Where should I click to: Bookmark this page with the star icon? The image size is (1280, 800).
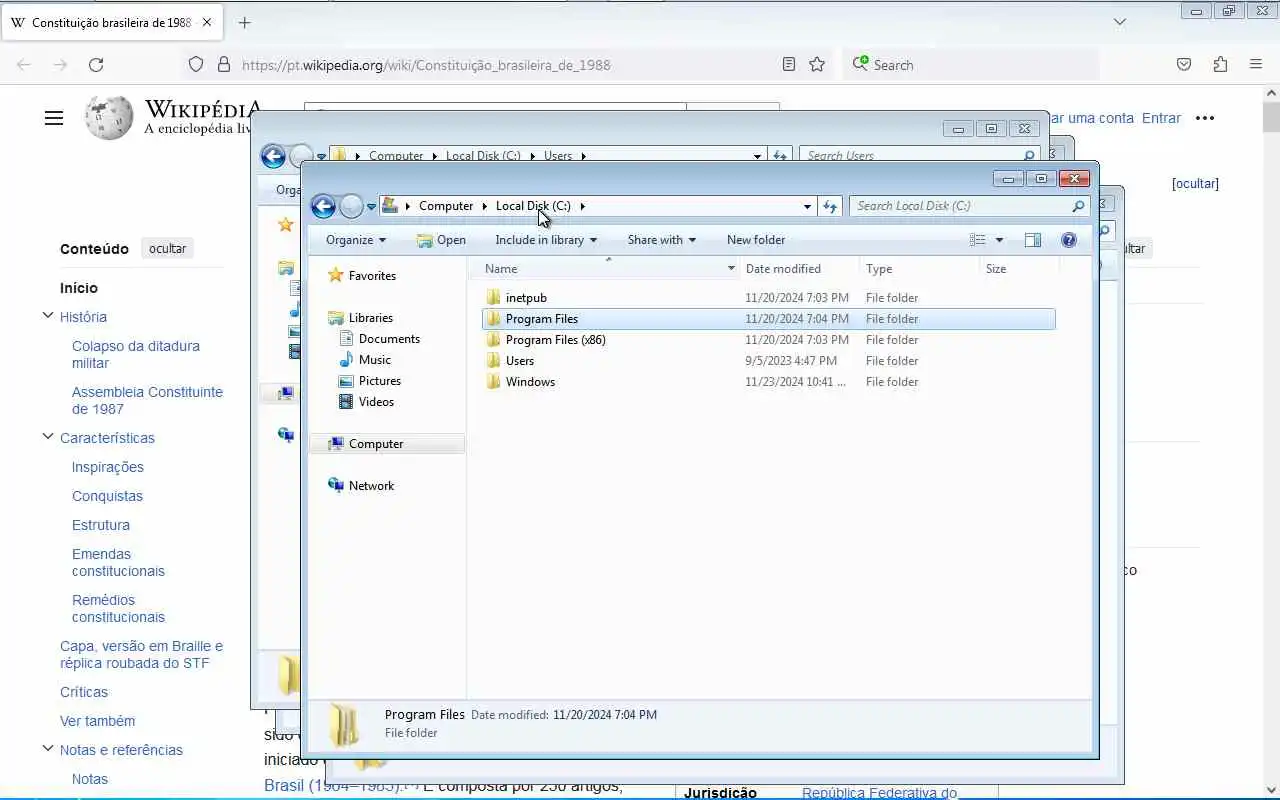817,65
